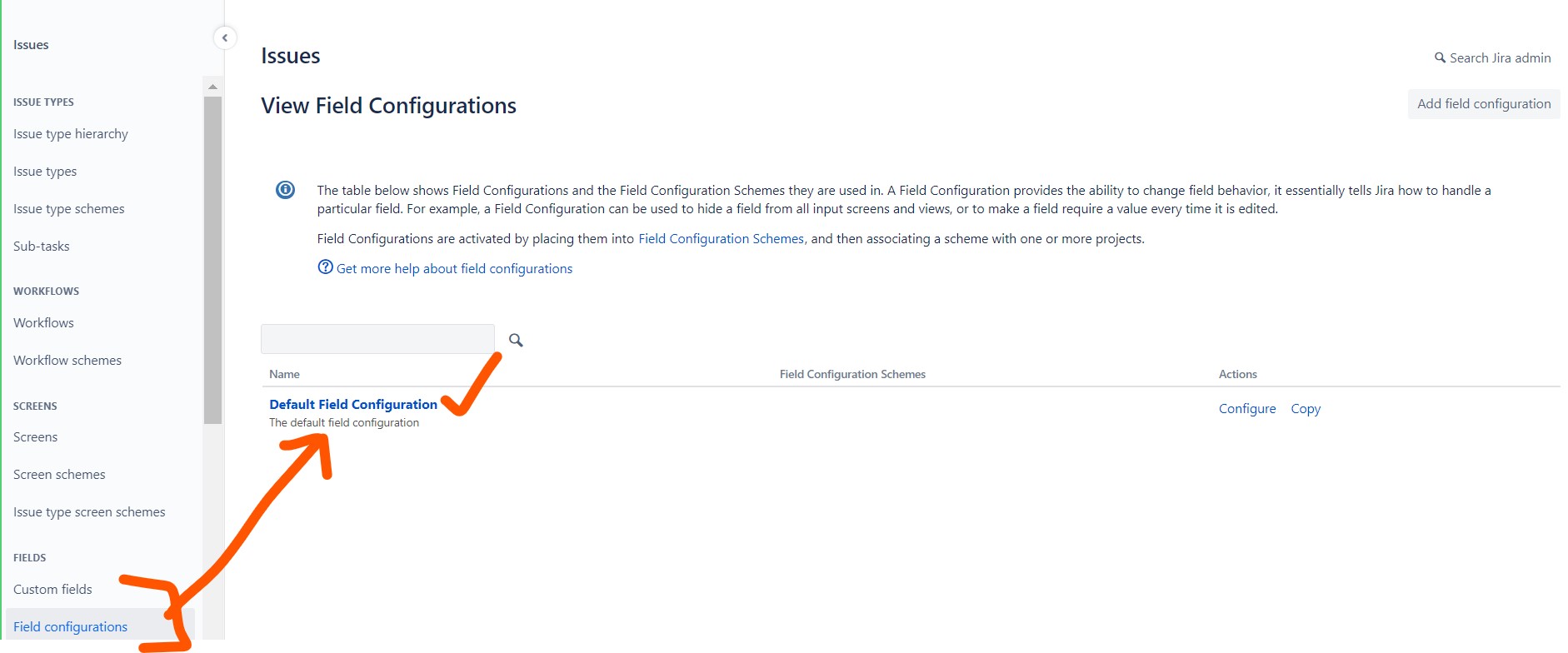Viewport: 1568px width, 653px height.
Task: Copy the Default Field Configuration
Action: pyautogui.click(x=1305, y=409)
